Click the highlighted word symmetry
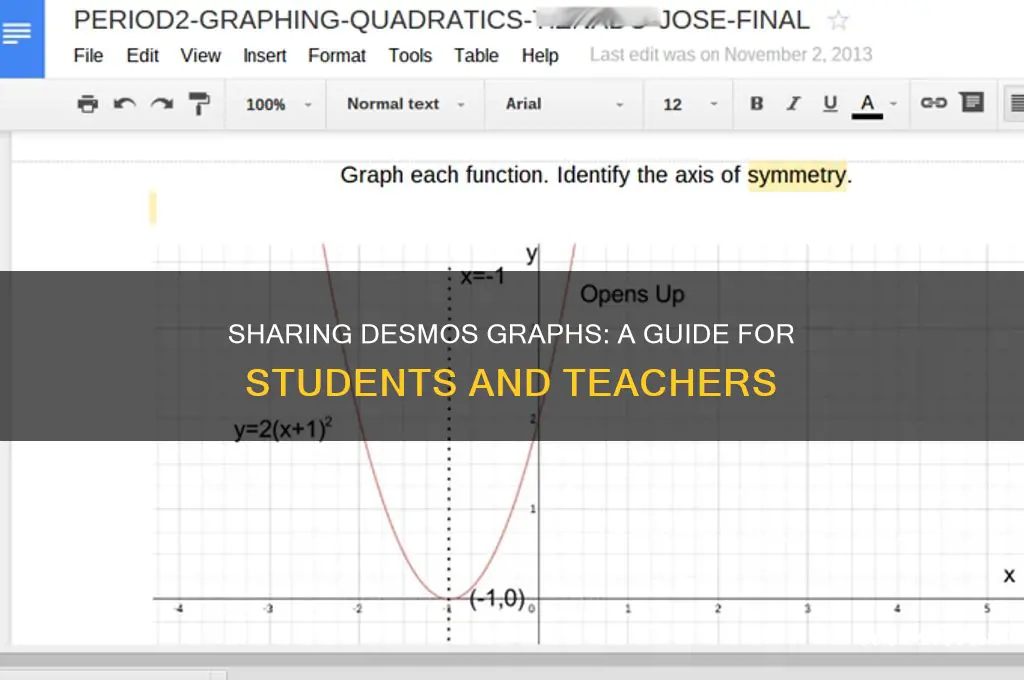1024x680 pixels. [x=796, y=175]
